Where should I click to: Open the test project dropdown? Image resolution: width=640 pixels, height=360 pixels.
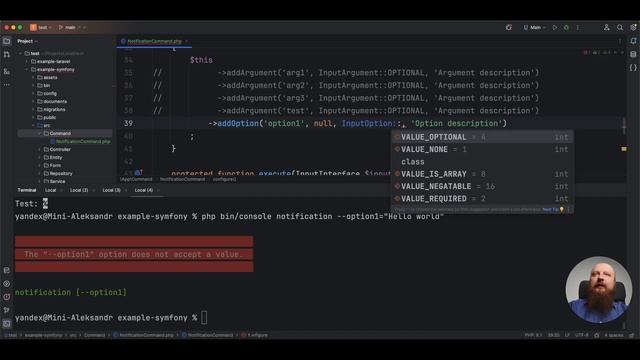click(41, 27)
